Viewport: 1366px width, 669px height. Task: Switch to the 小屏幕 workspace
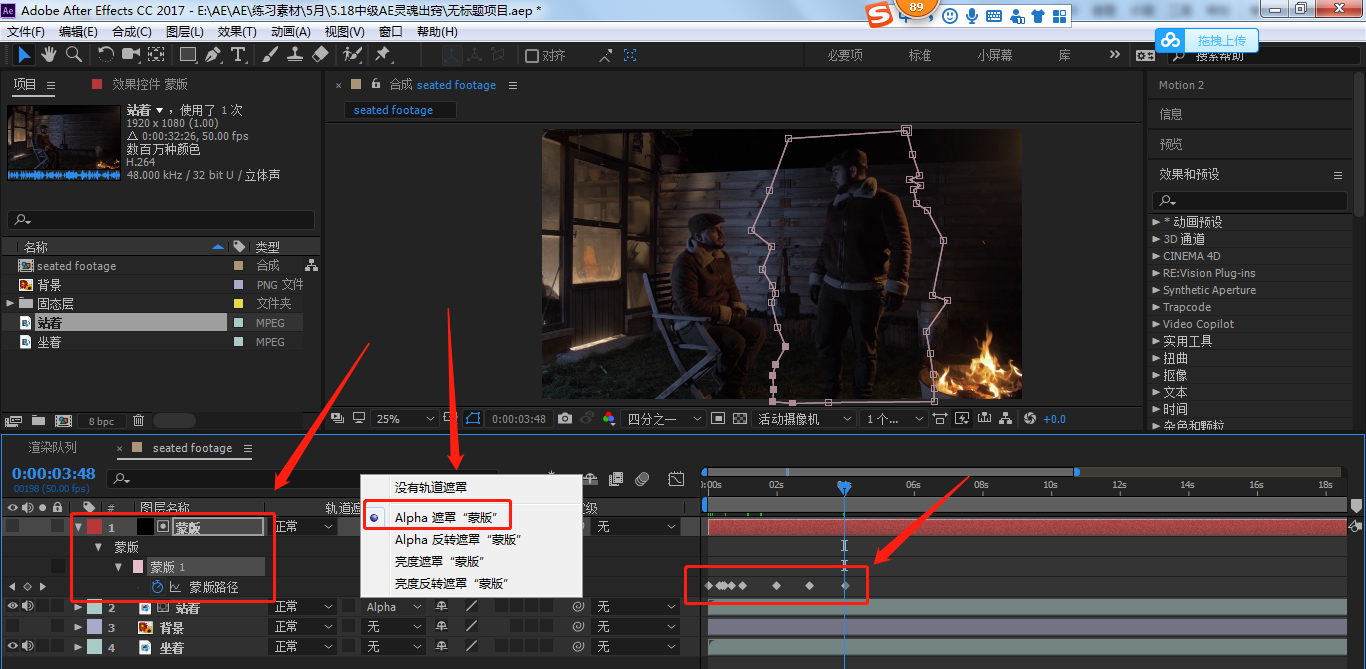(995, 56)
